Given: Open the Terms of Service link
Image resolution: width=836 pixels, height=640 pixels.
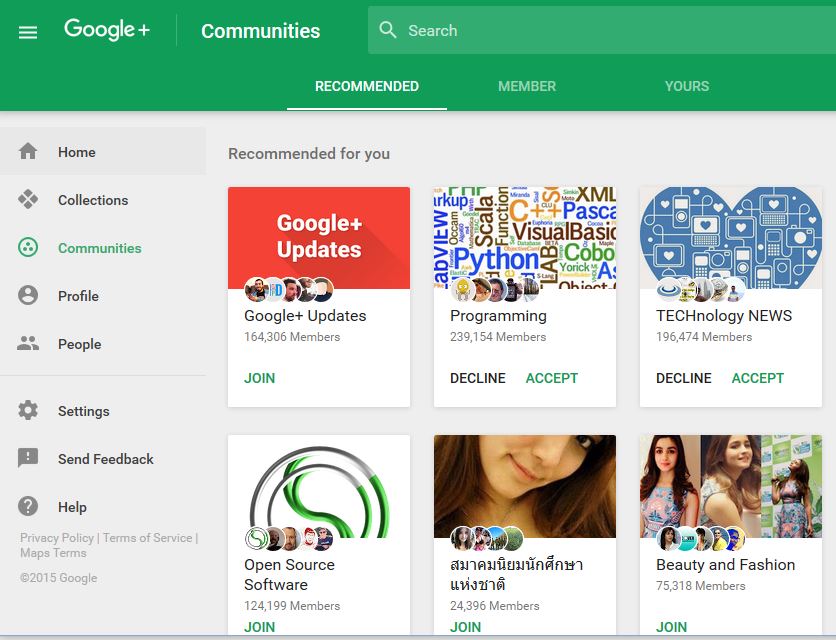Looking at the screenshot, I should [148, 538].
